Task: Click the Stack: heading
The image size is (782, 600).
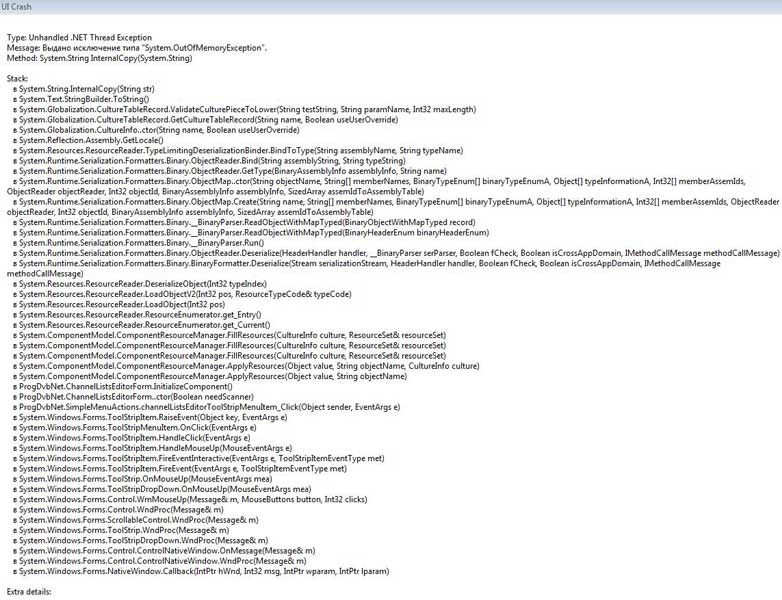Action: click(x=17, y=79)
